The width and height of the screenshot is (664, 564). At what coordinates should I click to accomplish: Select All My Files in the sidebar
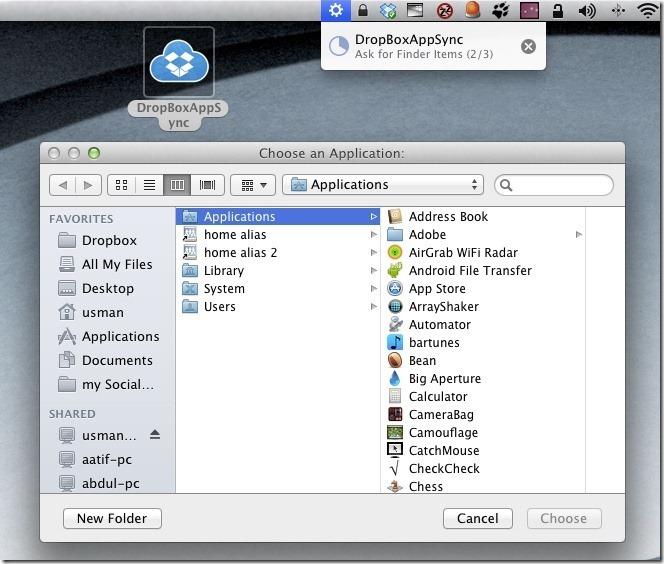tap(105, 265)
